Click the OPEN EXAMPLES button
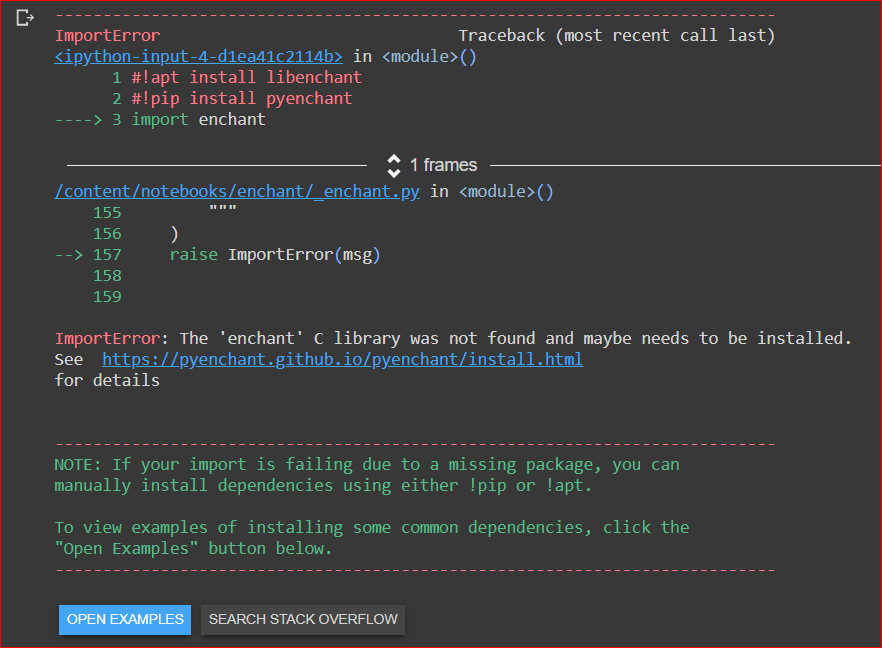Image resolution: width=882 pixels, height=648 pixels. 125,619
